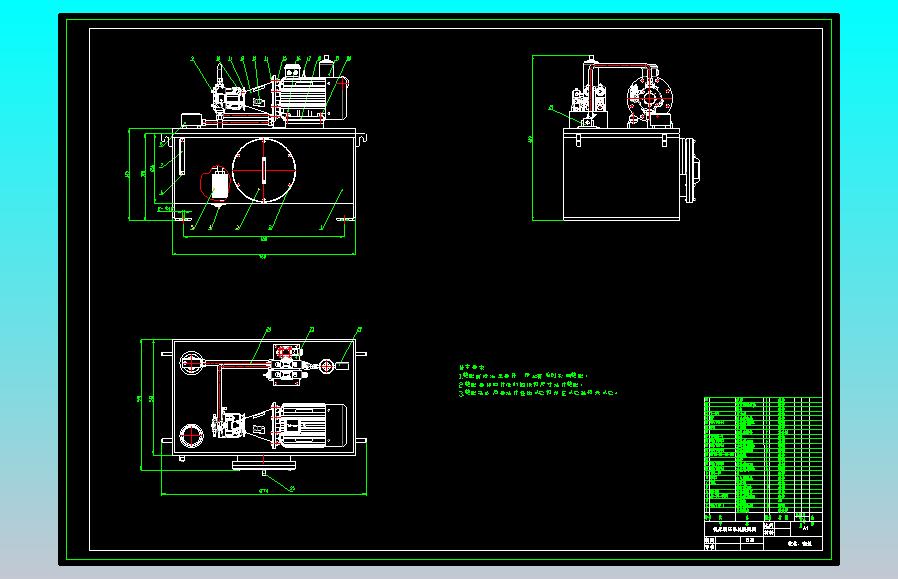Select the red-outlined filter on the tank front
The height and width of the screenshot is (579, 898).
216,183
